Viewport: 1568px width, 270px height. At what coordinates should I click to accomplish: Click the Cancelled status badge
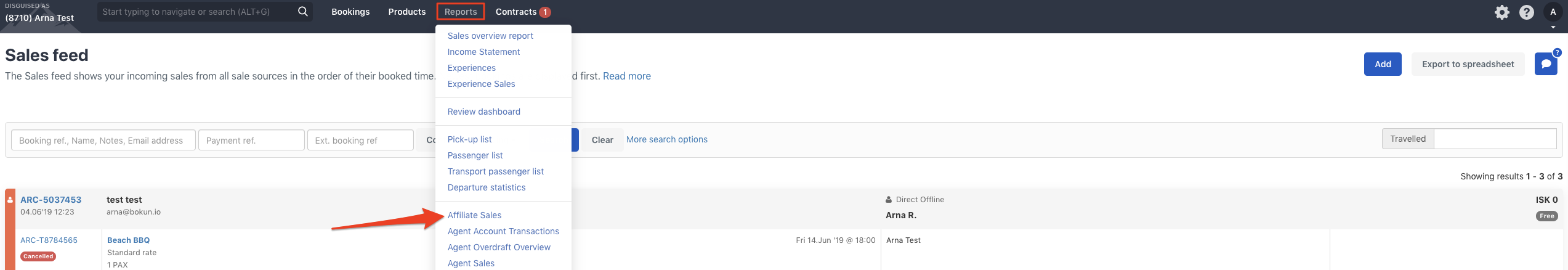pos(38,256)
